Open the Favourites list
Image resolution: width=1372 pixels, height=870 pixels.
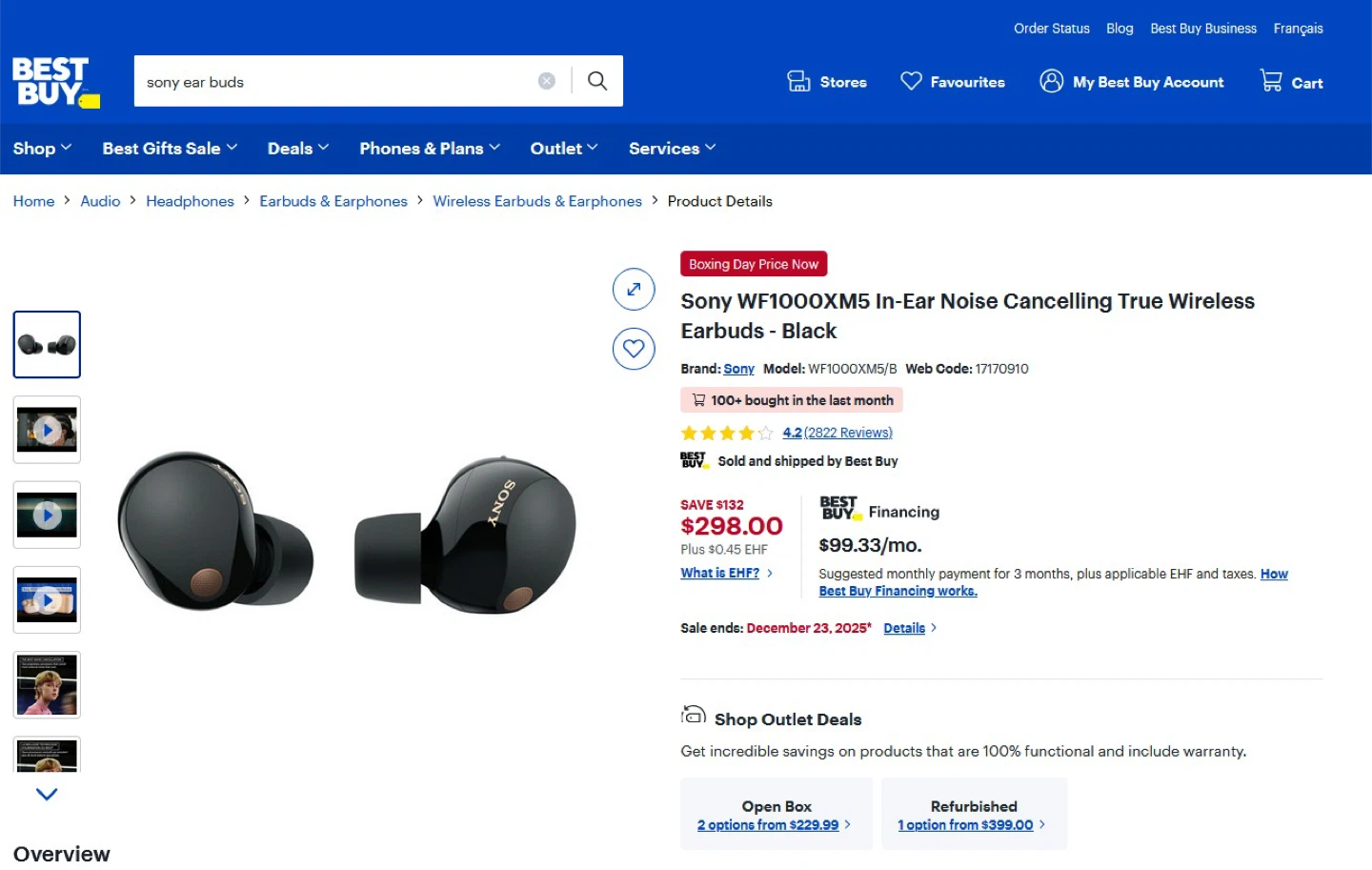click(953, 82)
